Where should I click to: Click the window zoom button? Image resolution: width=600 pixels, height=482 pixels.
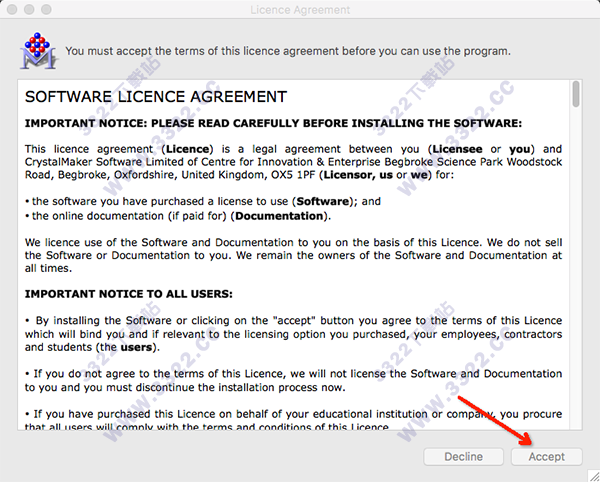click(46, 9)
